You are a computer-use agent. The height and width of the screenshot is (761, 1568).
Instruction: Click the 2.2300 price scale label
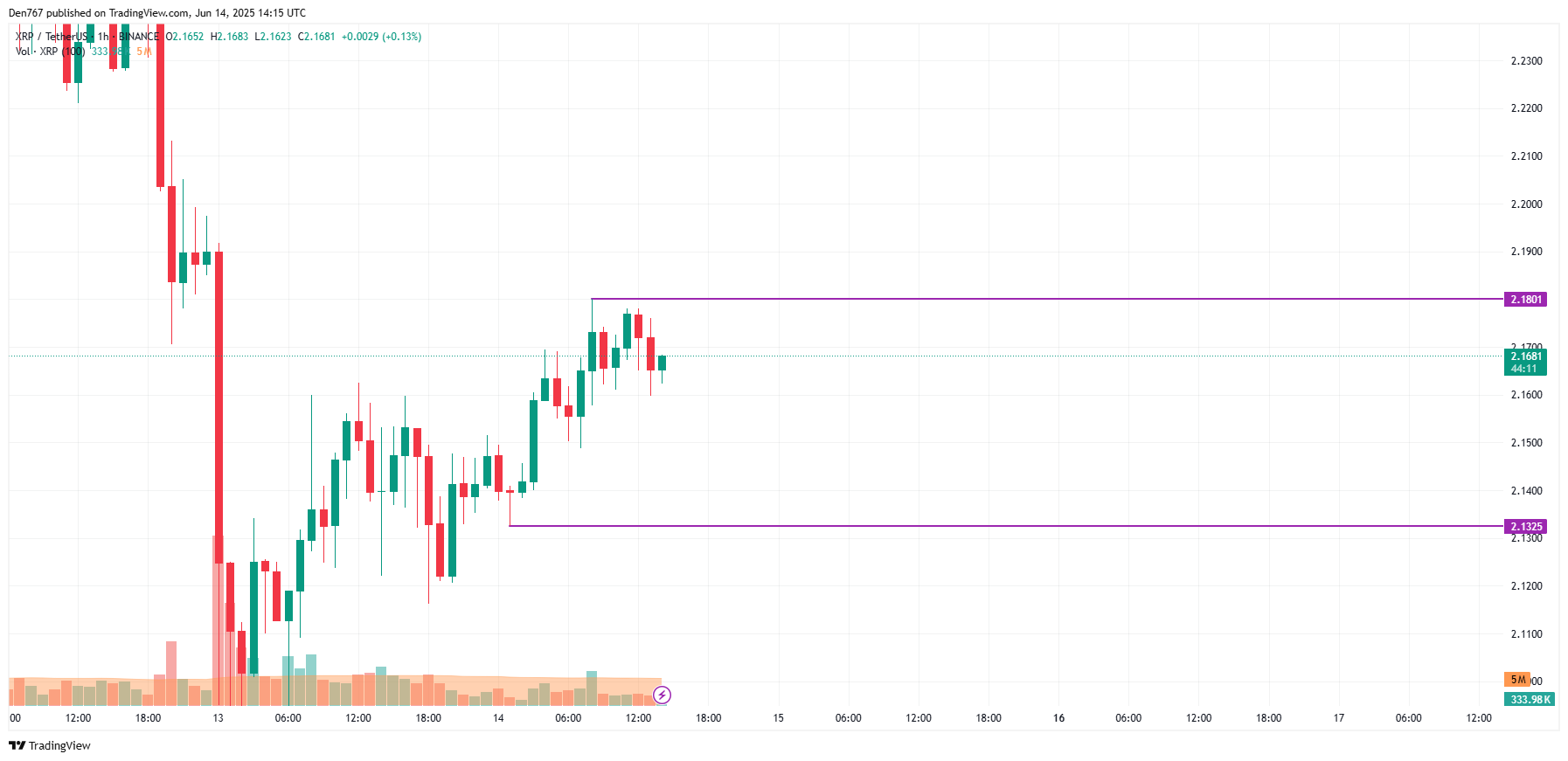click(x=1526, y=61)
